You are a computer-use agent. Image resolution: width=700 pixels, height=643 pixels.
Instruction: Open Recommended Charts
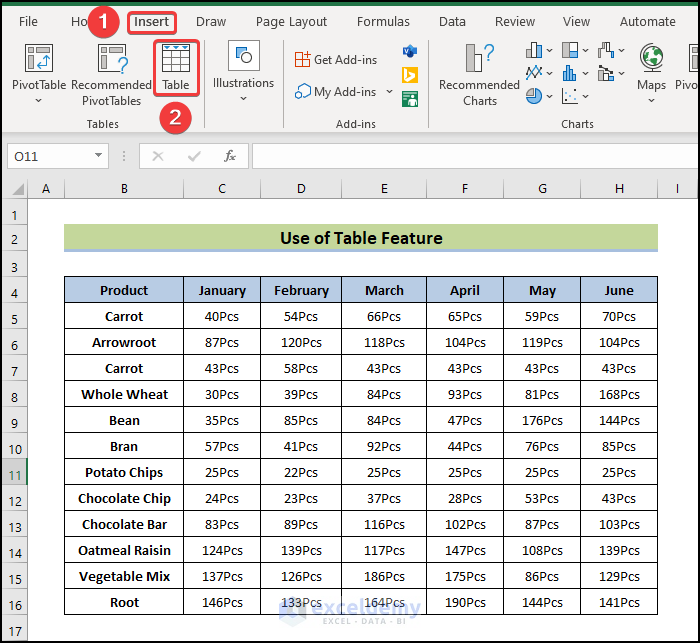tap(479, 68)
